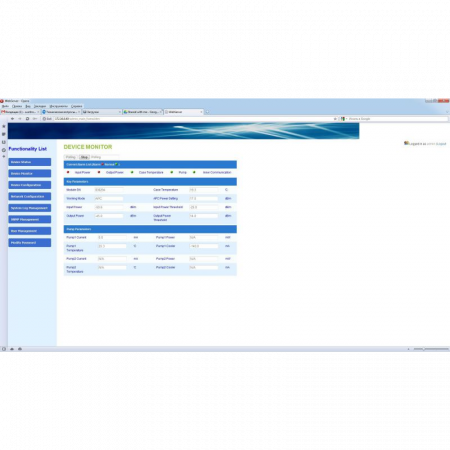This screenshot has height=450, width=450.
Task: Click the red Input Power alarm indicator
Action: [x=68, y=172]
